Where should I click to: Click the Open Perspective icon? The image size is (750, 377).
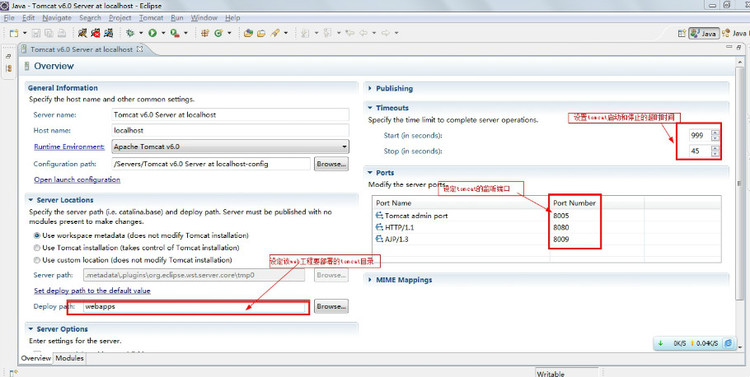coord(682,33)
